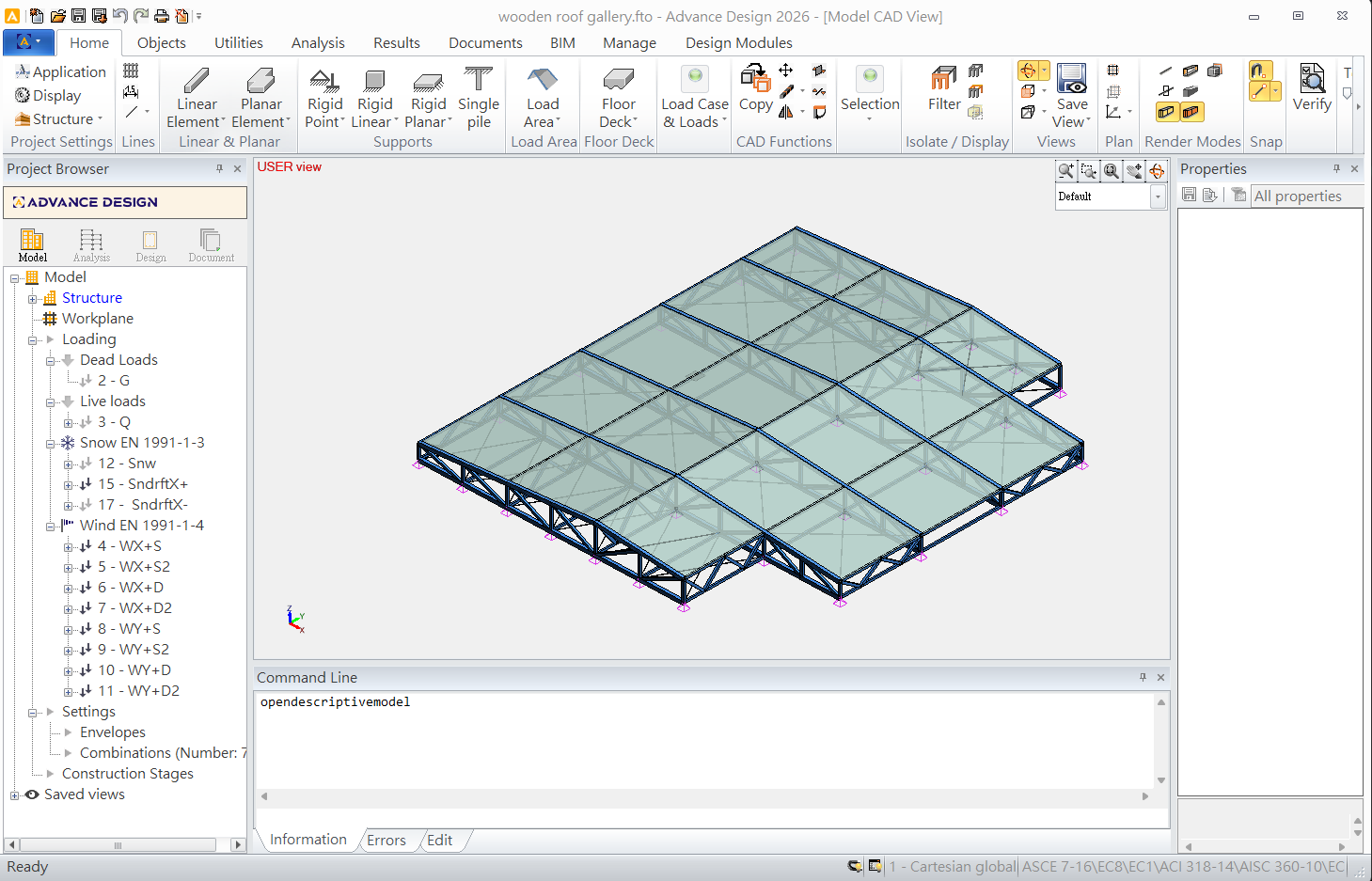Collapse the Wind EN 1991-1-4 node
Screen dimensions: 1372x881
pos(51,527)
